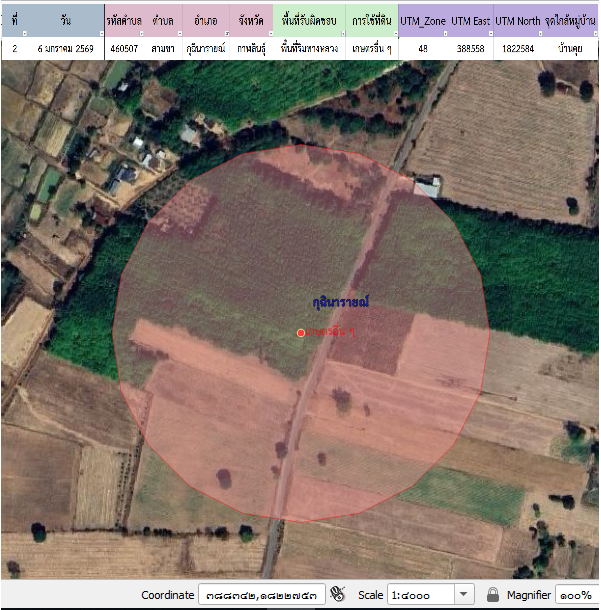The height and width of the screenshot is (610, 601).
Task: Click the กุฉินารายณ์ label on the map
Action: (340, 301)
